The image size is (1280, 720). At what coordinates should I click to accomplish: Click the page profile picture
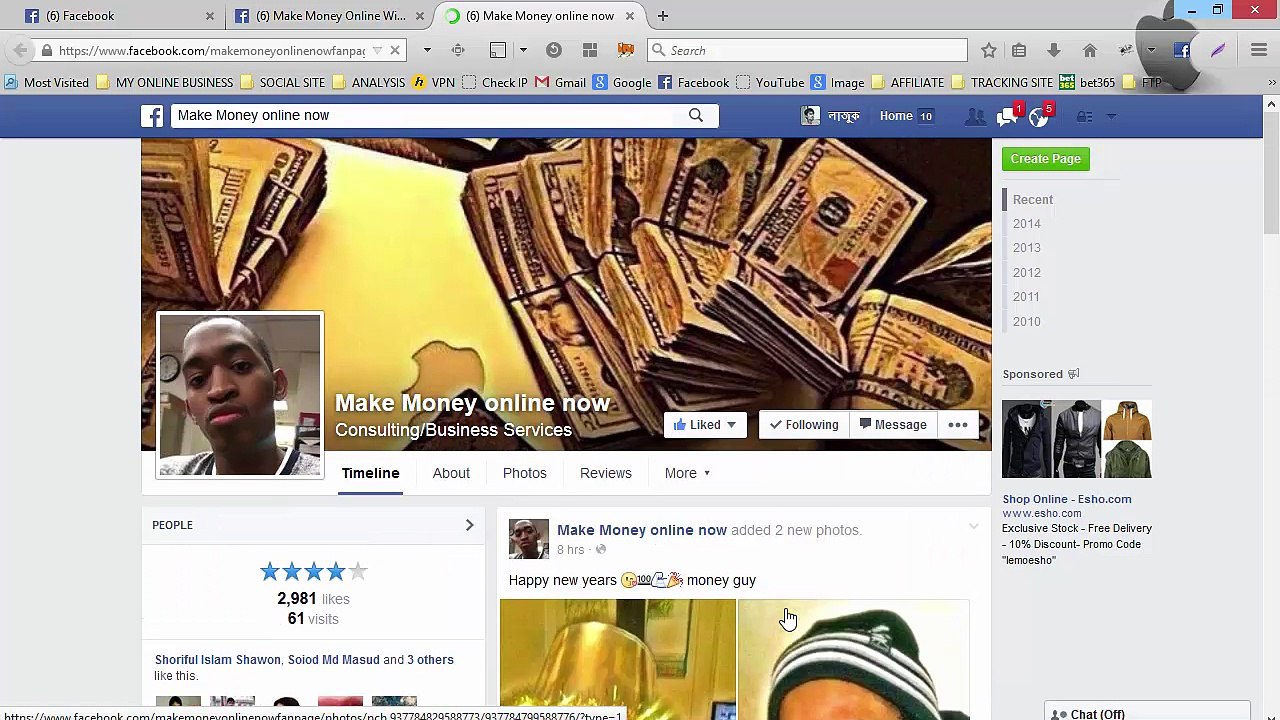240,395
